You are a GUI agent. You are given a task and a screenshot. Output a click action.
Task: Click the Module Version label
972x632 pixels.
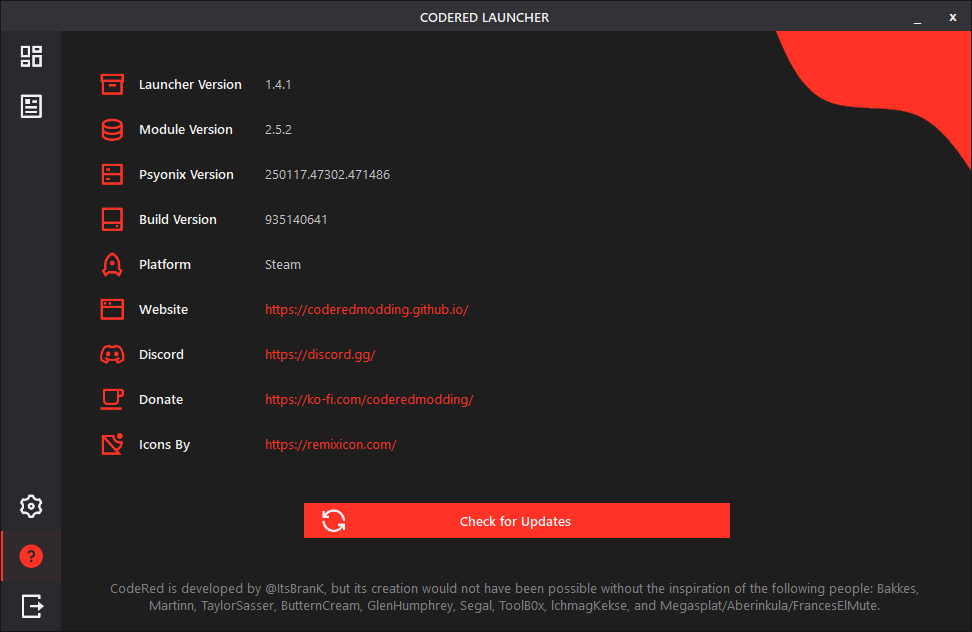[185, 129]
